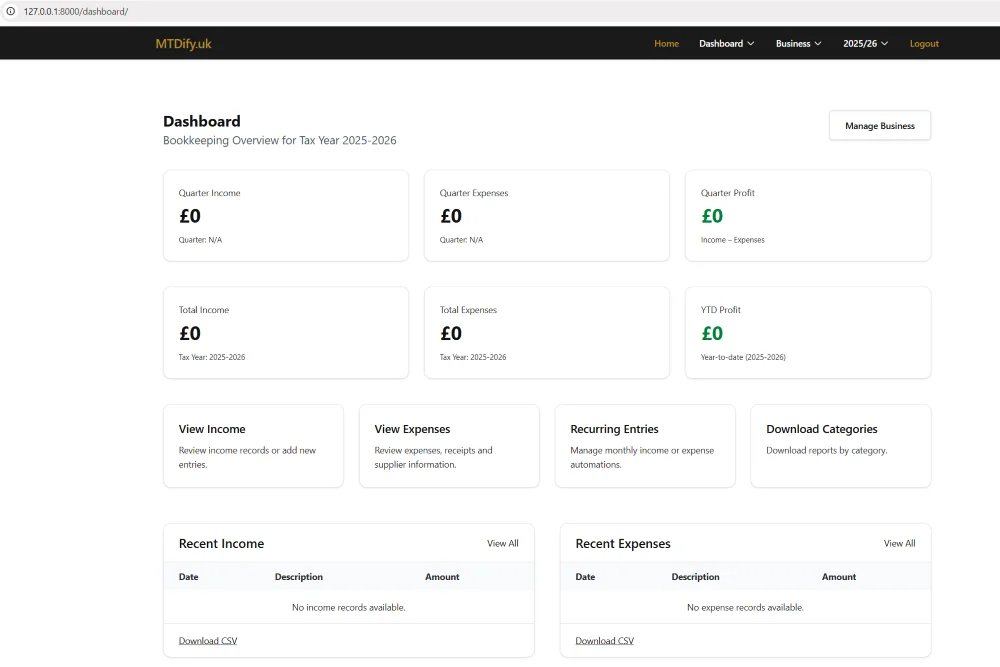1000x667 pixels.
Task: Open the Business dropdown menu
Action: (798, 43)
